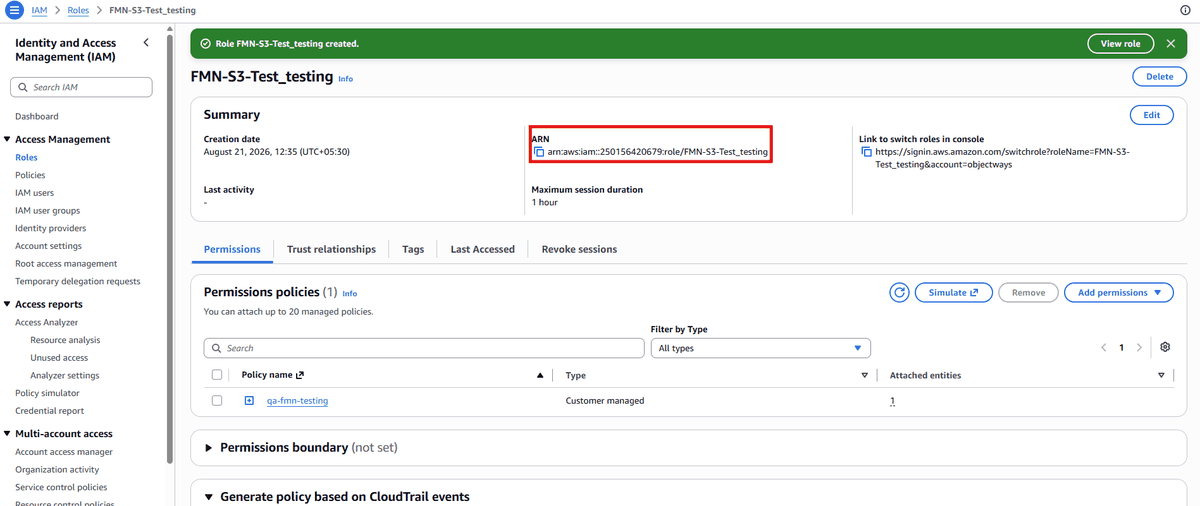1200x506 pixels.
Task: Open permissions table settings gear
Action: pos(1165,347)
